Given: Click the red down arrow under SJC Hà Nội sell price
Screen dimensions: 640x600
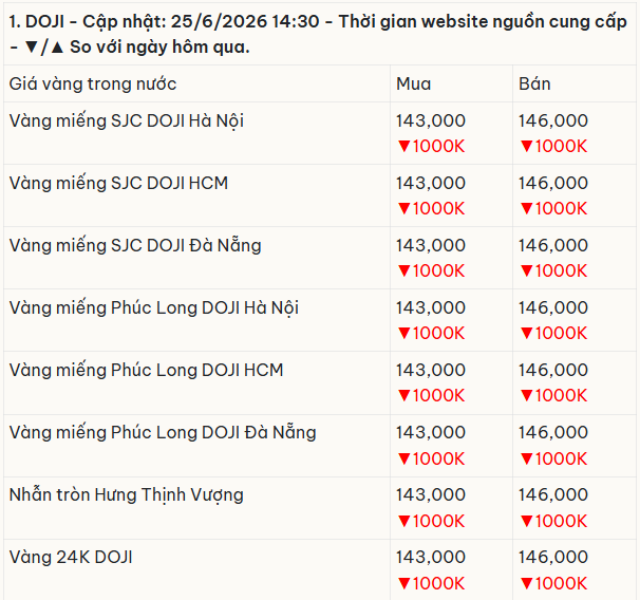Looking at the screenshot, I should (527, 146).
